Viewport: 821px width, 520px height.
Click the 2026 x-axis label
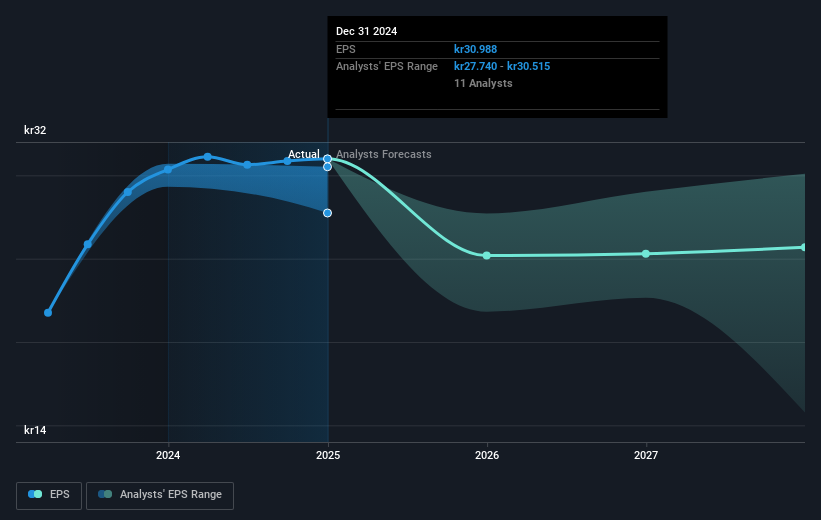coord(487,455)
